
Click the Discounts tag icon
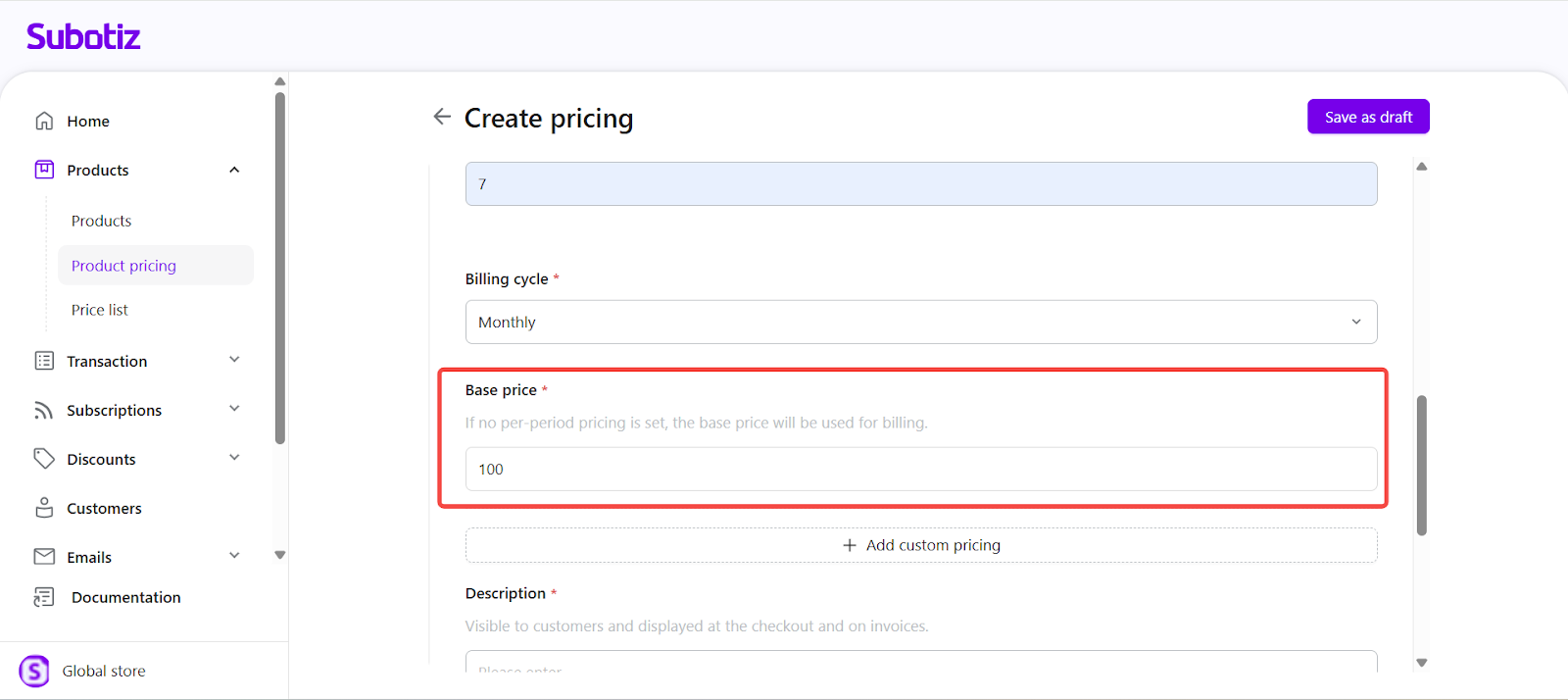[x=44, y=459]
